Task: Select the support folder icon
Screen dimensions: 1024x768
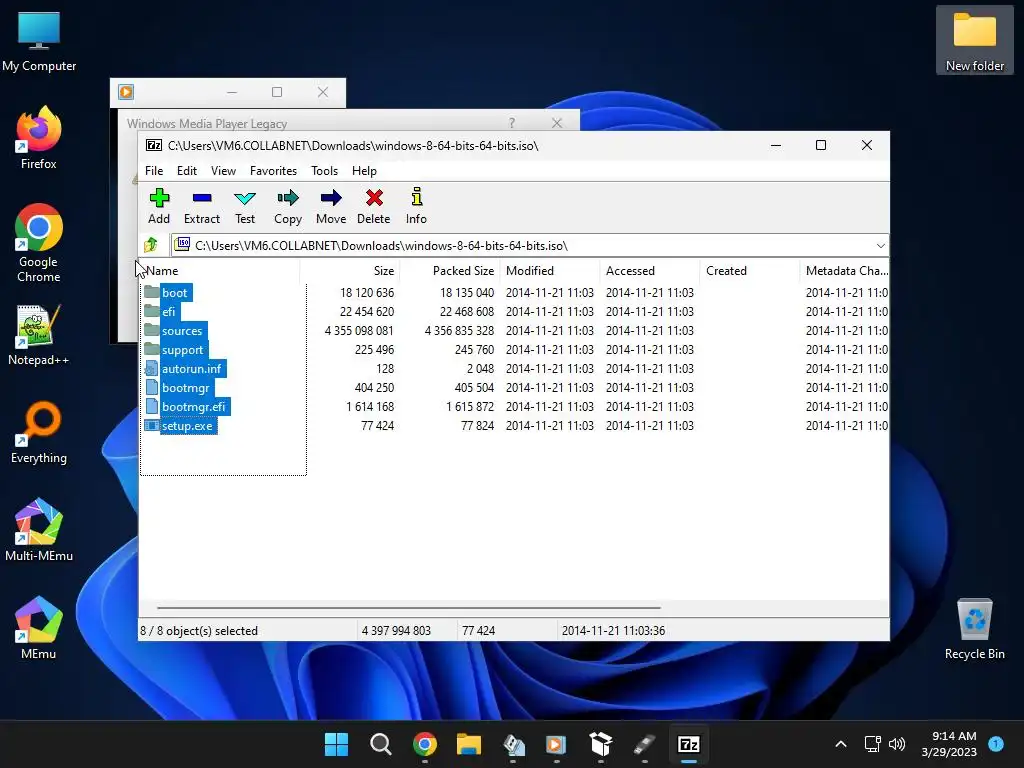Action: 152,349
